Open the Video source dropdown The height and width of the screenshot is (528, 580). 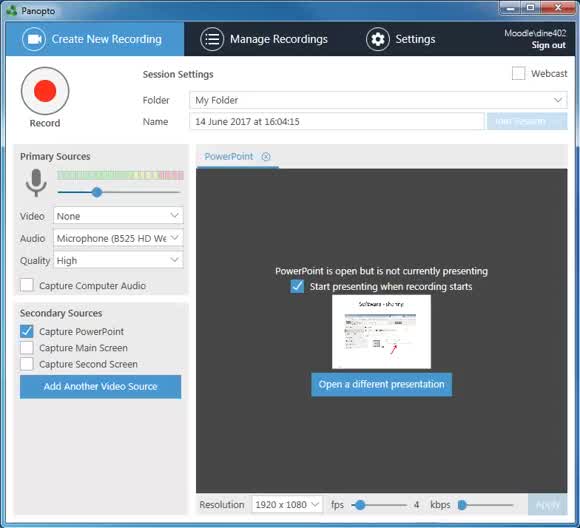pos(118,216)
